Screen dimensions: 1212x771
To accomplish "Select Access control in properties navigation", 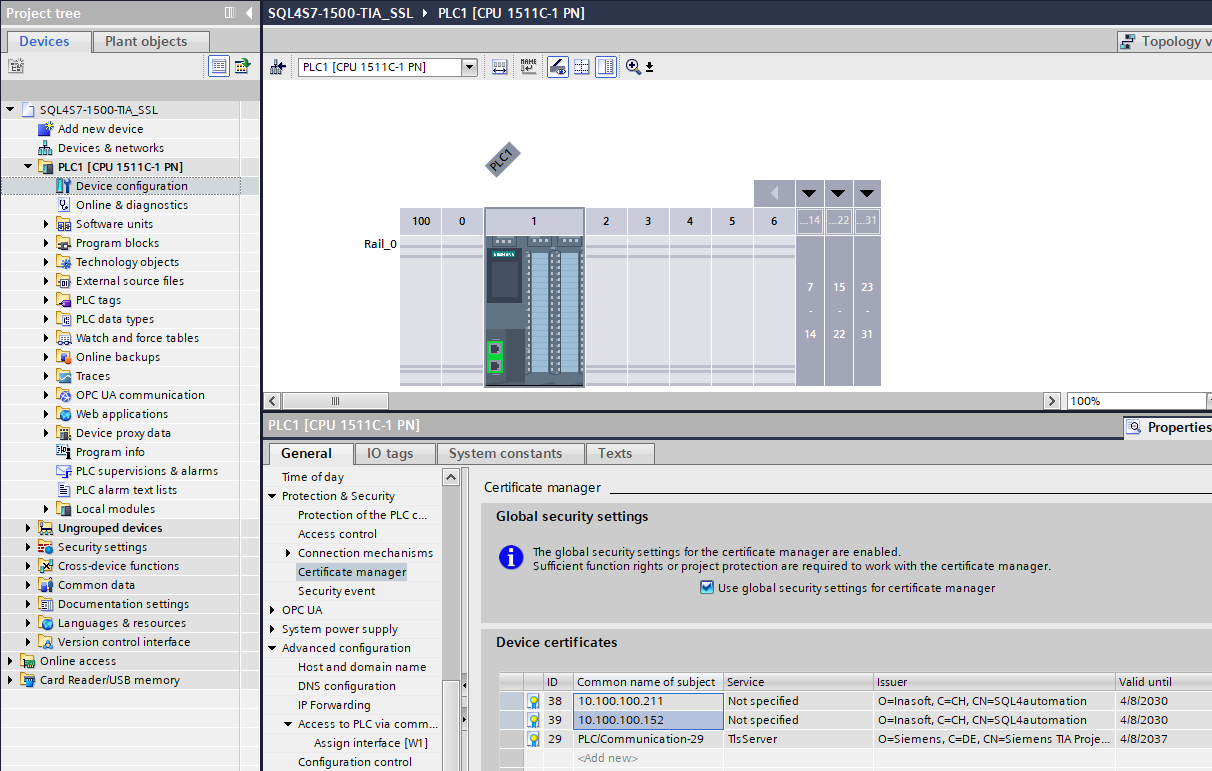I will (337, 534).
